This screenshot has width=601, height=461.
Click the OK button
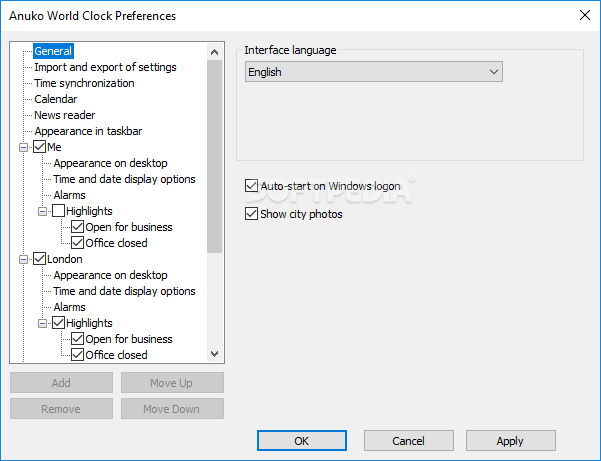pyautogui.click(x=302, y=441)
